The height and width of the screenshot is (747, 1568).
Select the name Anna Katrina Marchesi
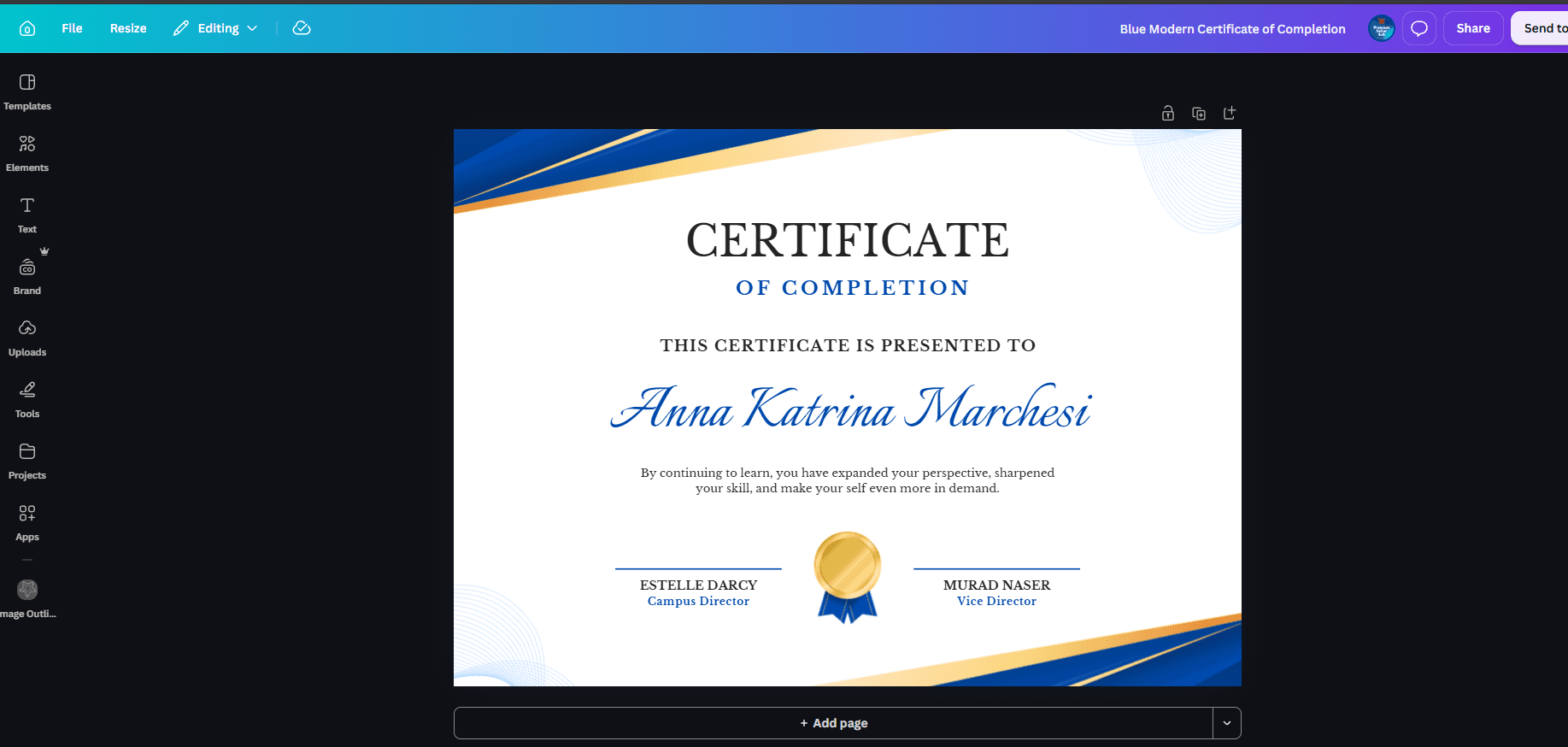(851, 407)
